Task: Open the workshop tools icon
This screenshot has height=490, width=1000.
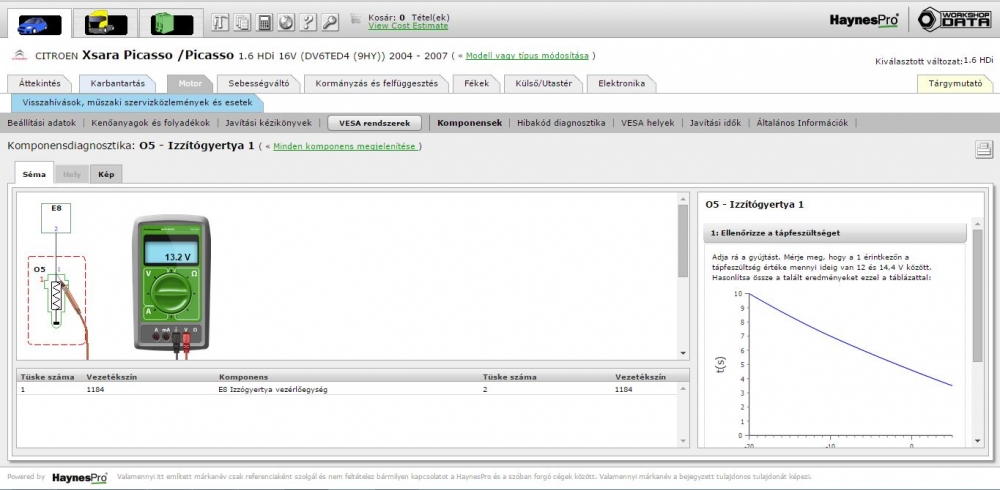Action: pos(220,22)
